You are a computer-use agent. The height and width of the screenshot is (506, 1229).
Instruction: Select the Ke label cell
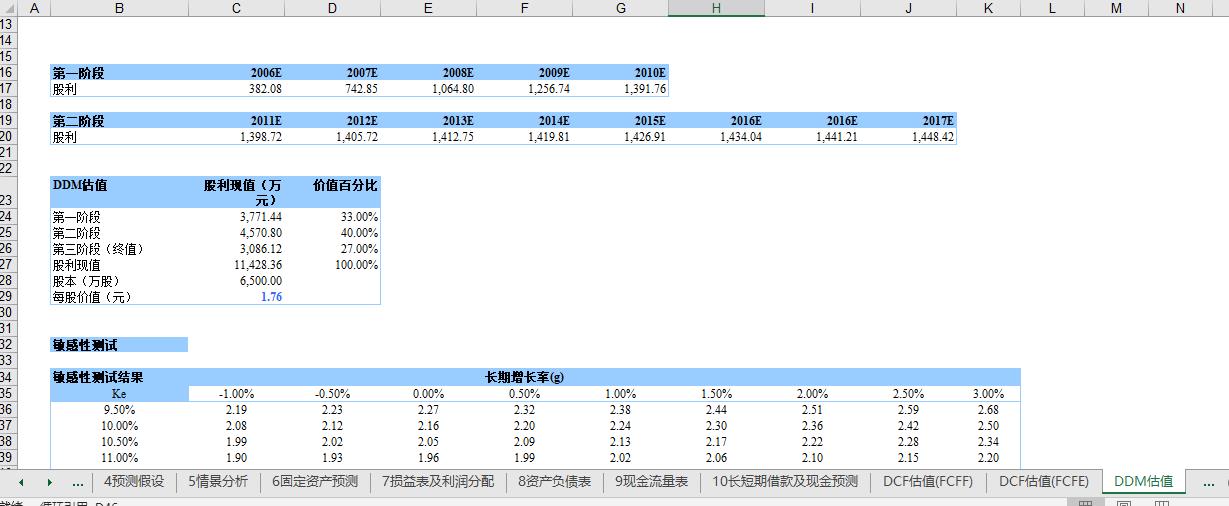pyautogui.click(x=119, y=393)
